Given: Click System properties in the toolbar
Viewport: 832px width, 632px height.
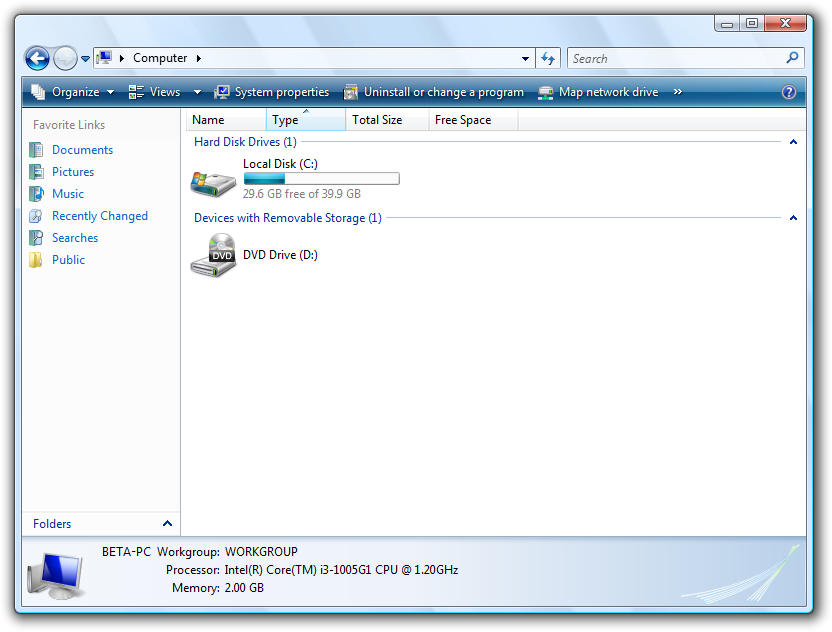Looking at the screenshot, I should [x=272, y=92].
